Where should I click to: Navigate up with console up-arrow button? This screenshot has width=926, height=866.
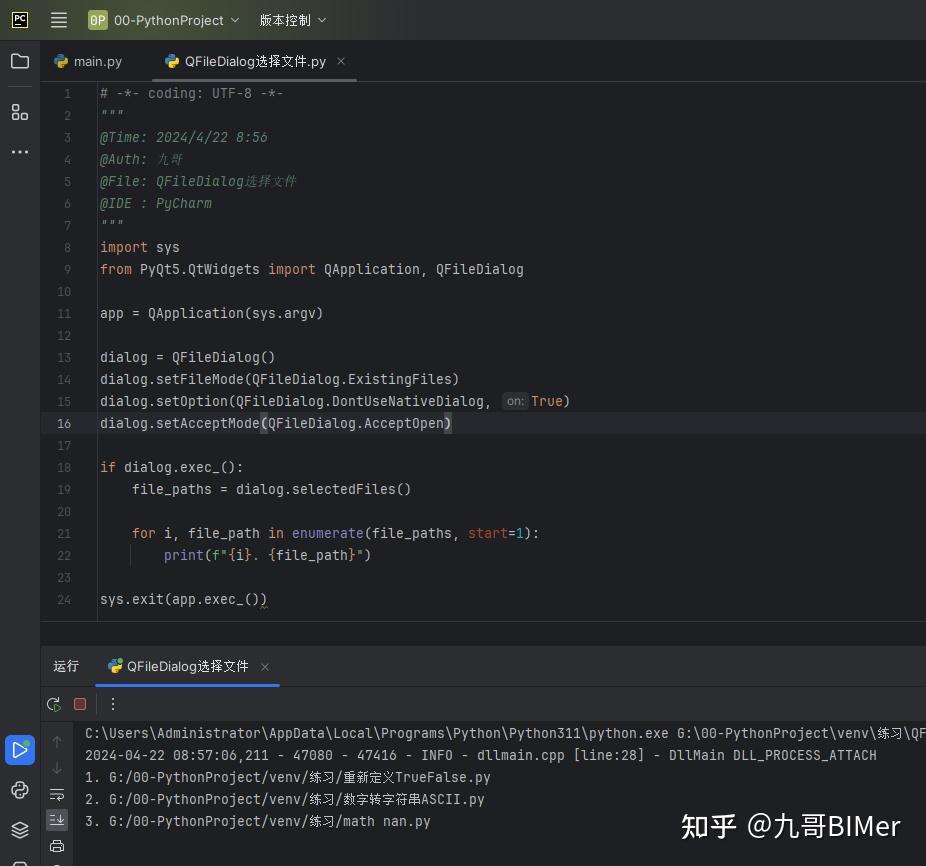[57, 743]
